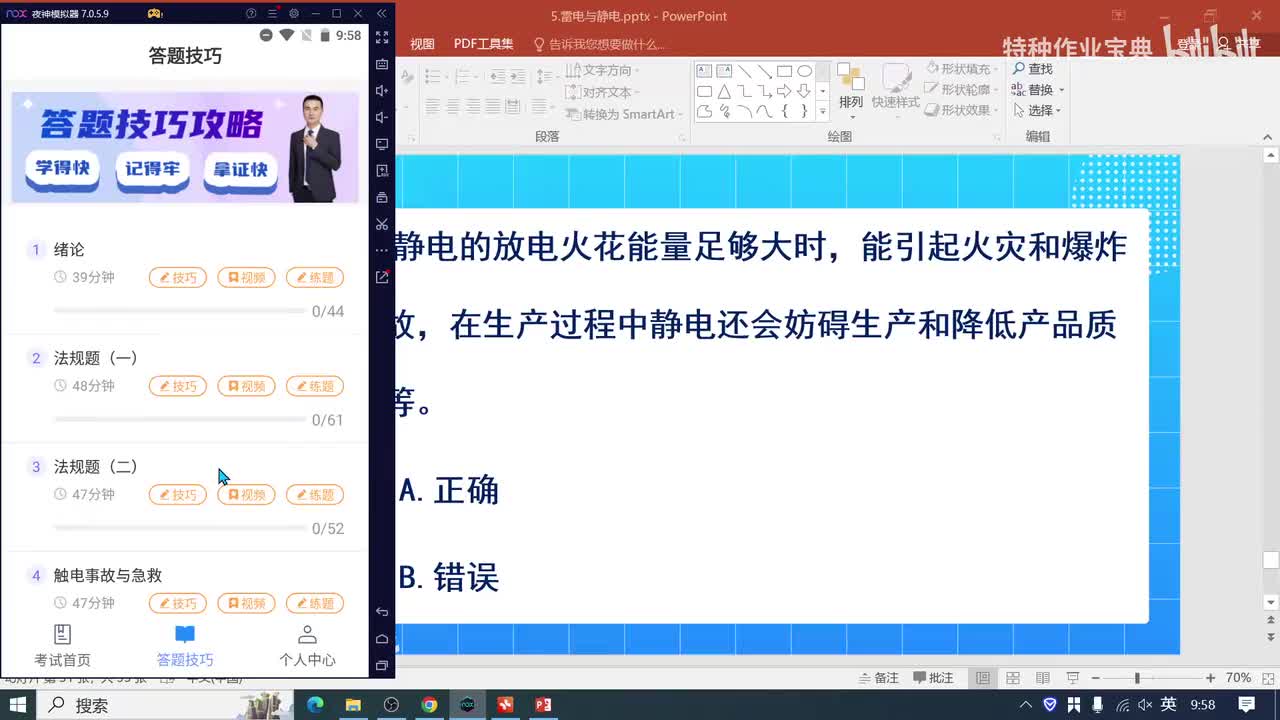Click 技巧 button for 触电事故与急救

point(178,604)
